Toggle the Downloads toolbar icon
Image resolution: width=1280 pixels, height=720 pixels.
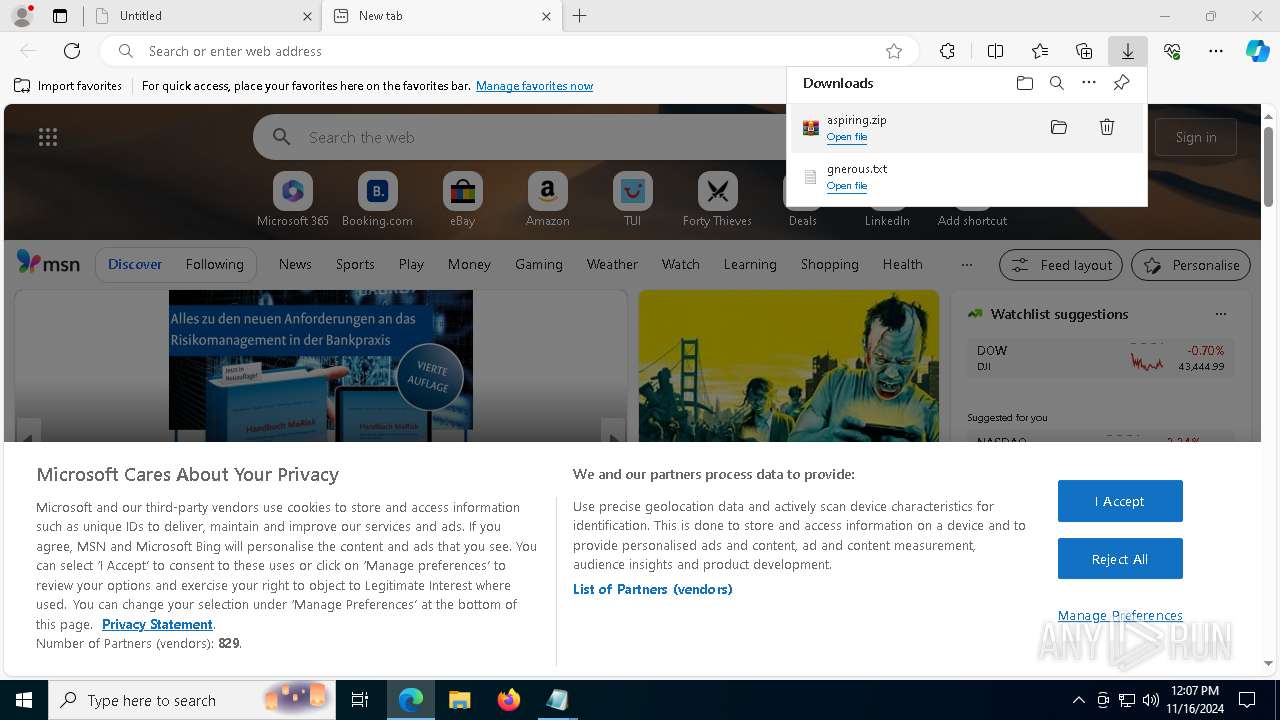(1127, 51)
